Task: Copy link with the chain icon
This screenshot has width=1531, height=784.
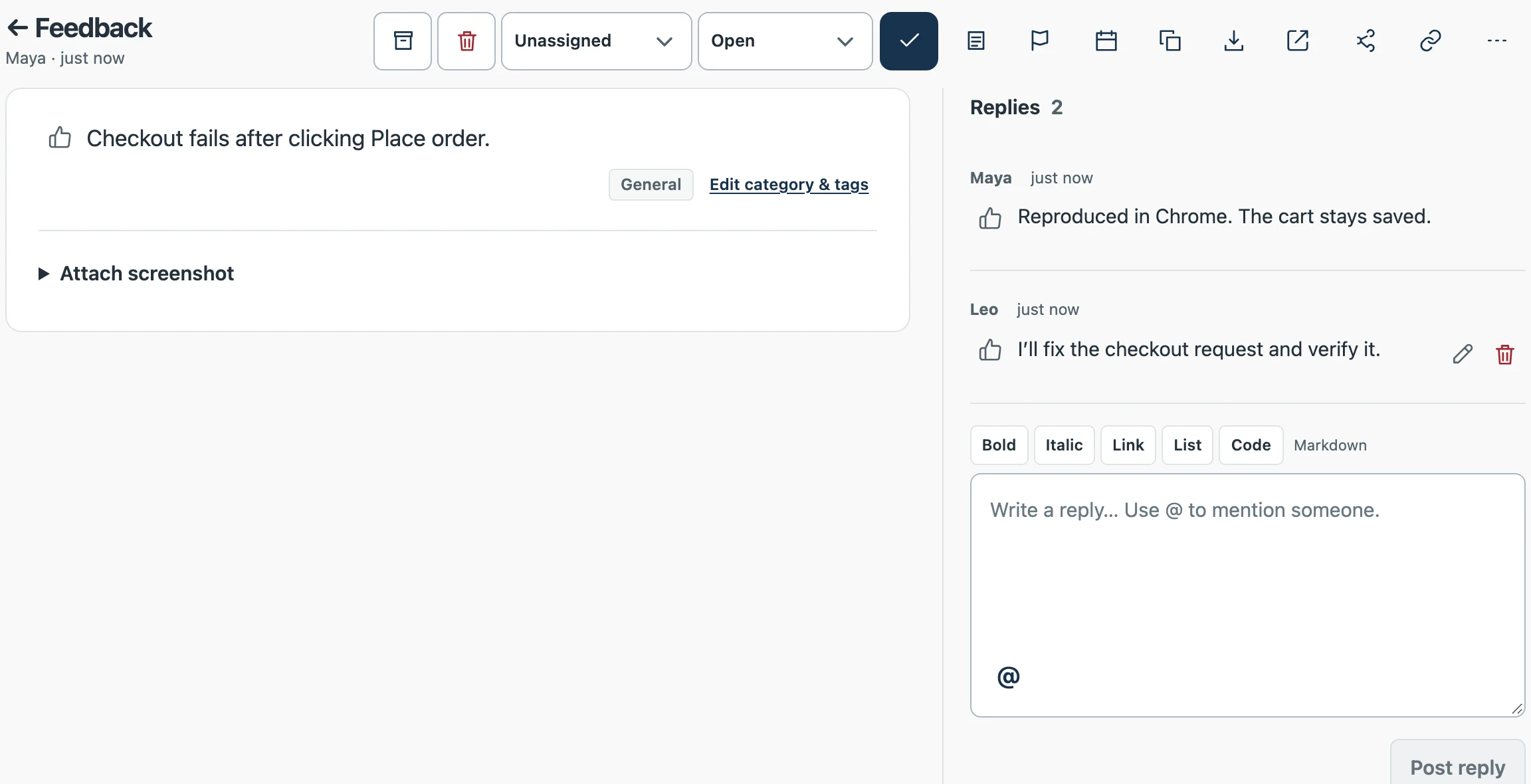Action: pos(1430,41)
